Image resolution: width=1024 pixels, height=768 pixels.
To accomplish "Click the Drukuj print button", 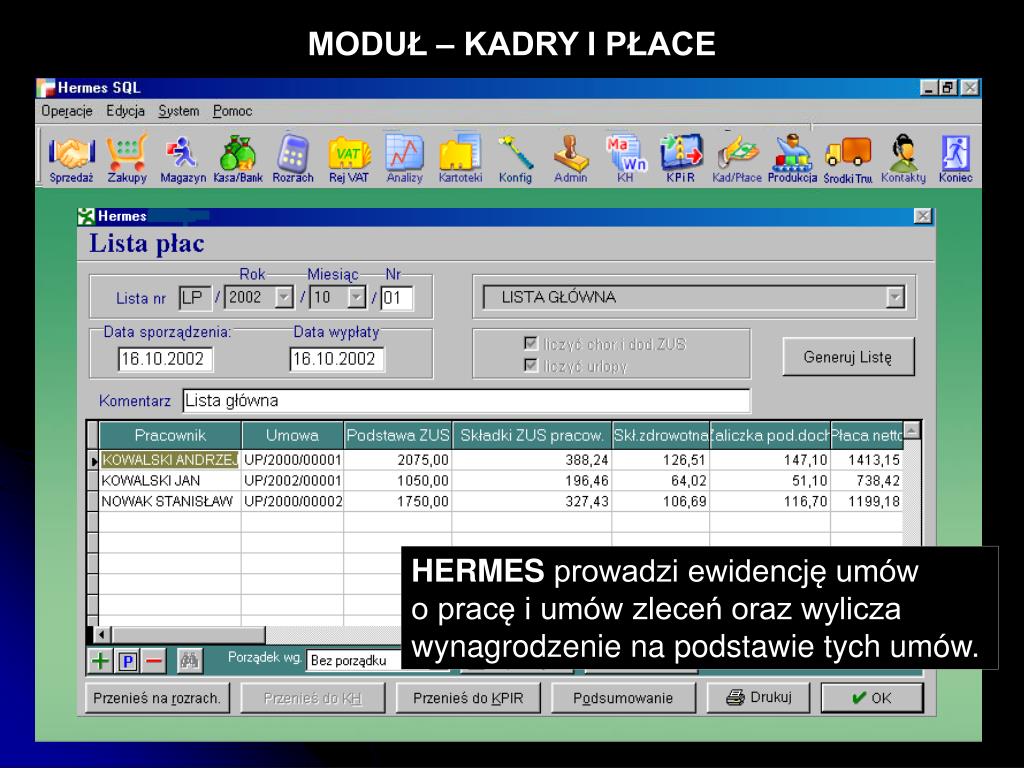I will (758, 697).
